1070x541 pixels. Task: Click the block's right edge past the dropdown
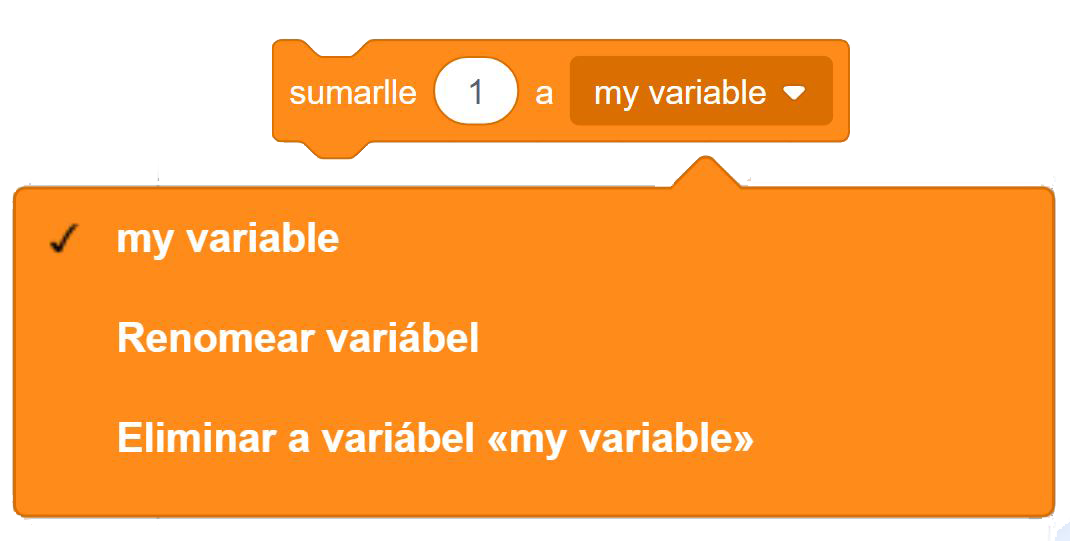841,92
